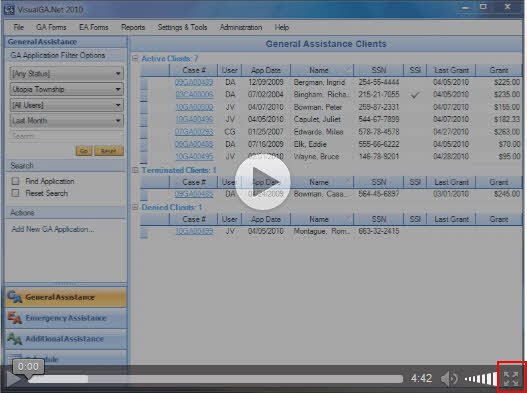Screen dimensions: 527x393
Task: Open the Utopia Township dropdown
Action: coord(67,89)
